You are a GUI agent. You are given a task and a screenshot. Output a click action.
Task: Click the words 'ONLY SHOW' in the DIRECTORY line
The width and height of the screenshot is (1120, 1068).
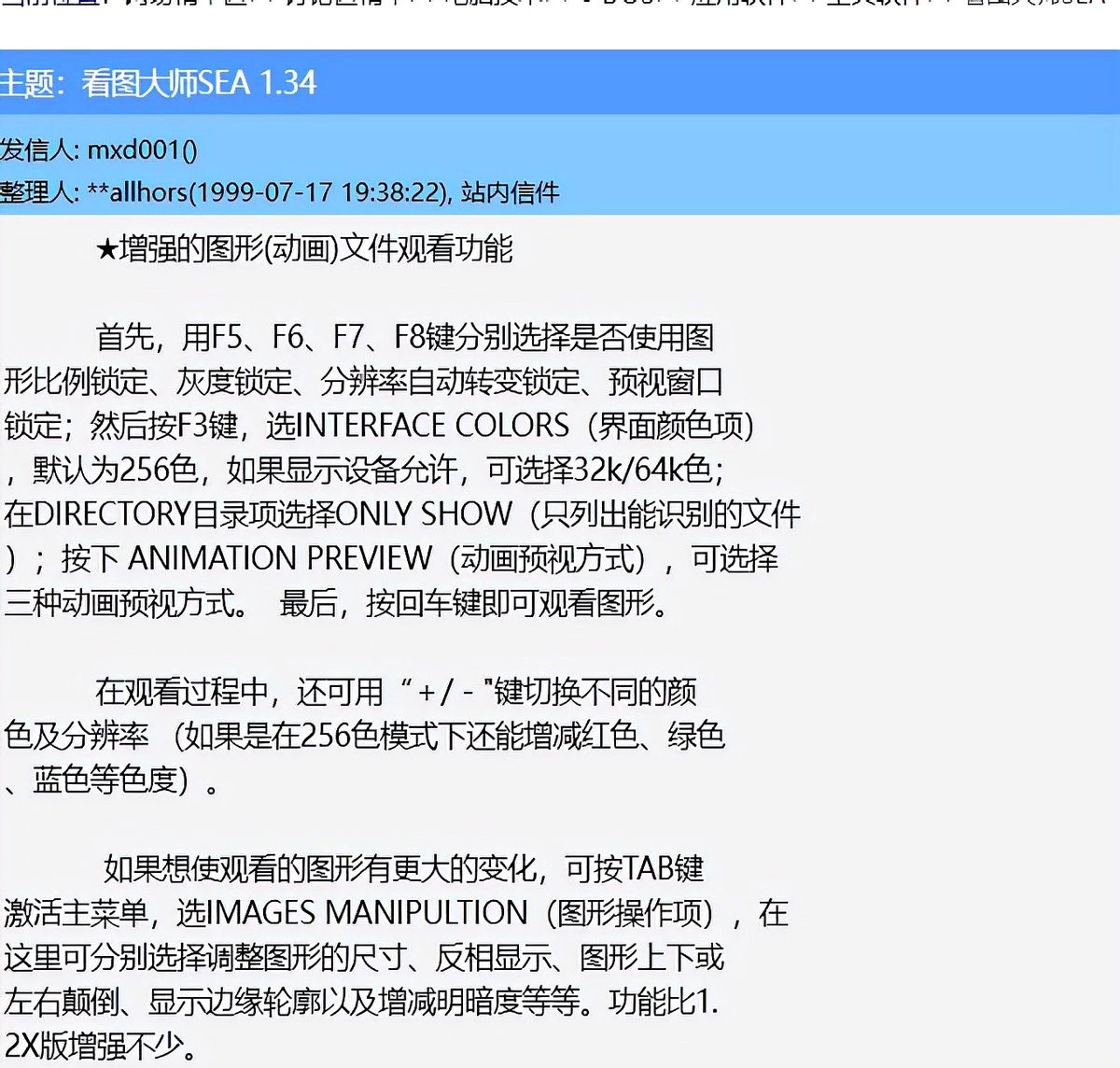coord(424,513)
